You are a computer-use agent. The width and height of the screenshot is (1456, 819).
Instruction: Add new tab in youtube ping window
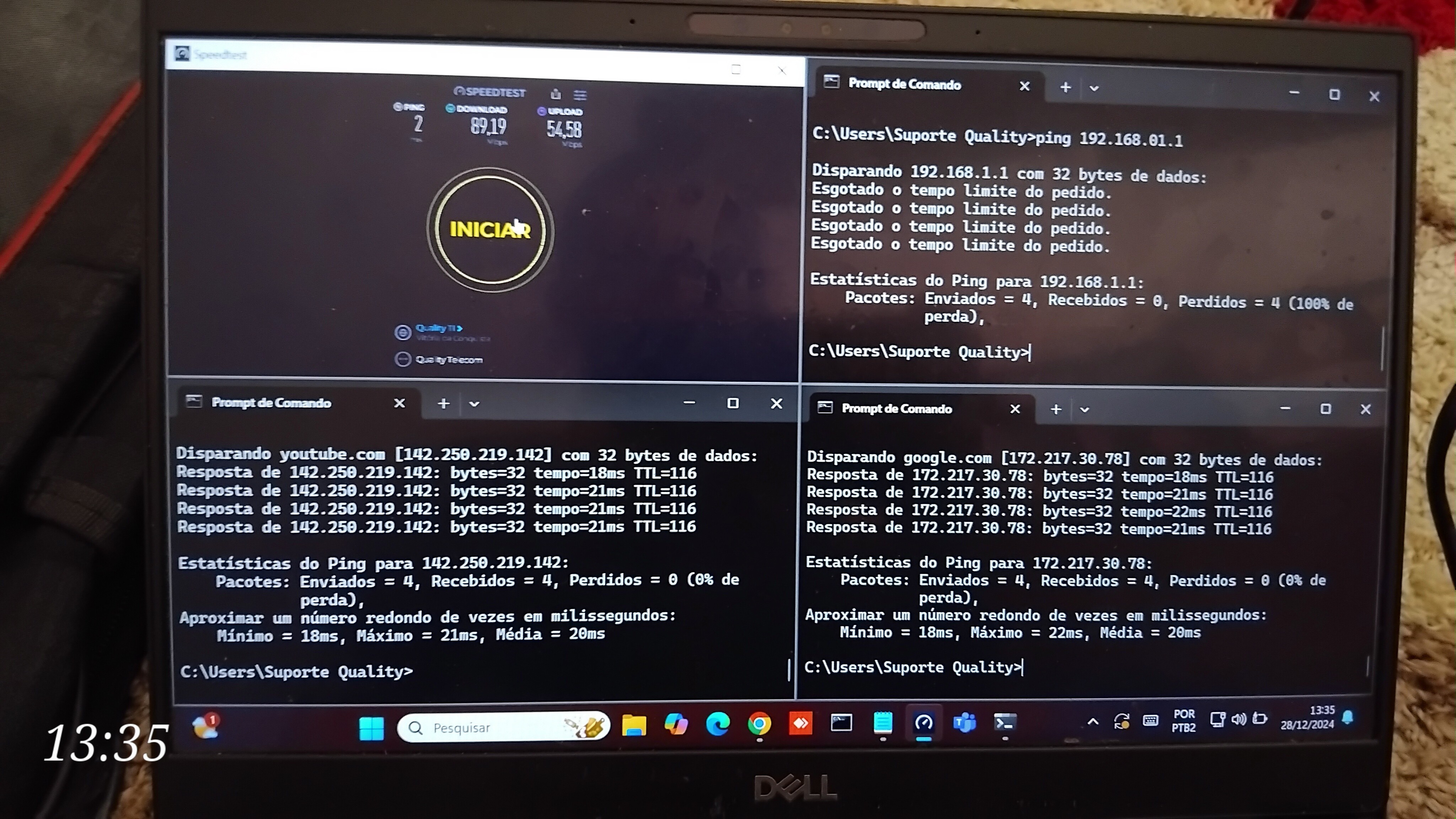click(444, 403)
